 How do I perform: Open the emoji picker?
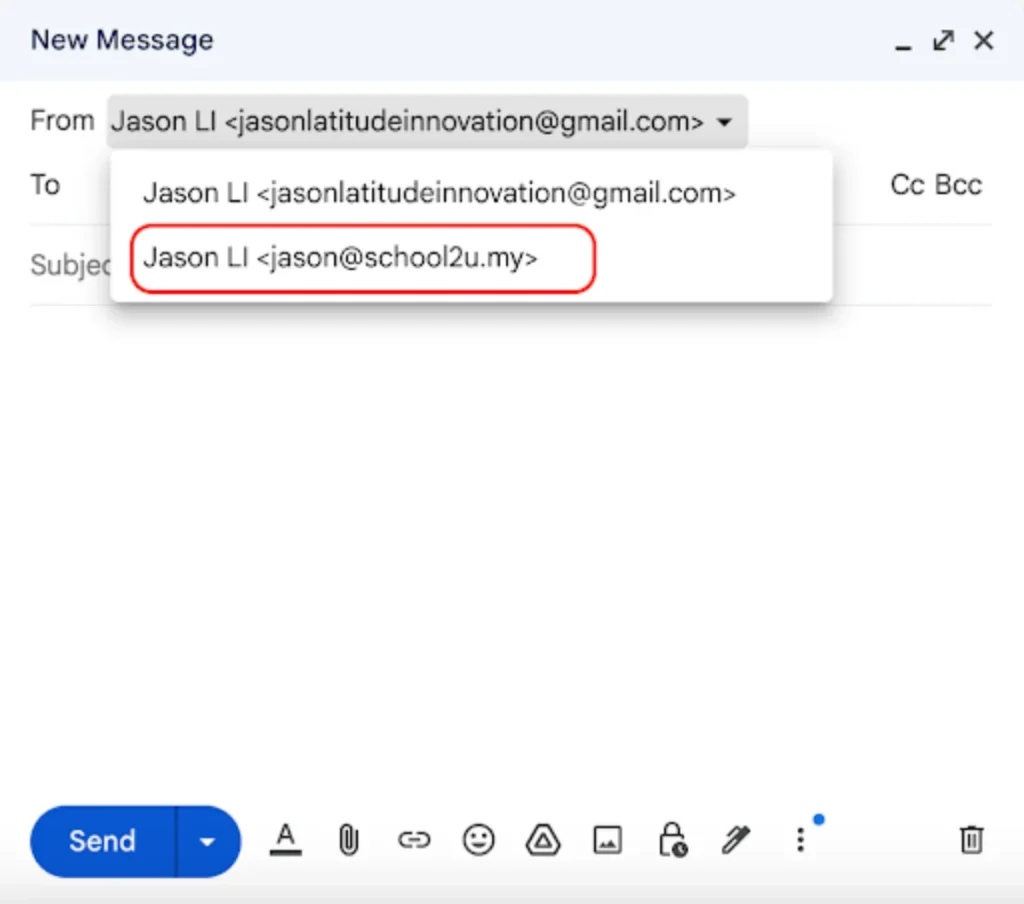(478, 840)
